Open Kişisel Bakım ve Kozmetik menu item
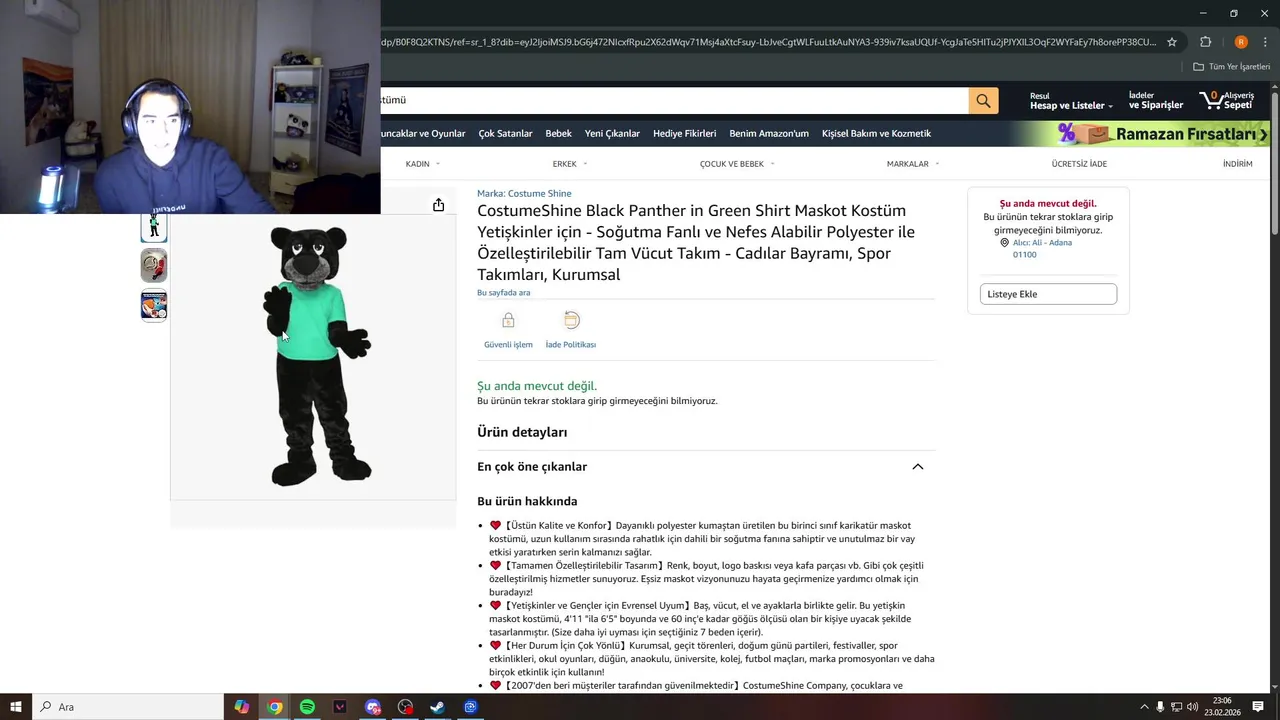This screenshot has height=720, width=1280. (876, 134)
